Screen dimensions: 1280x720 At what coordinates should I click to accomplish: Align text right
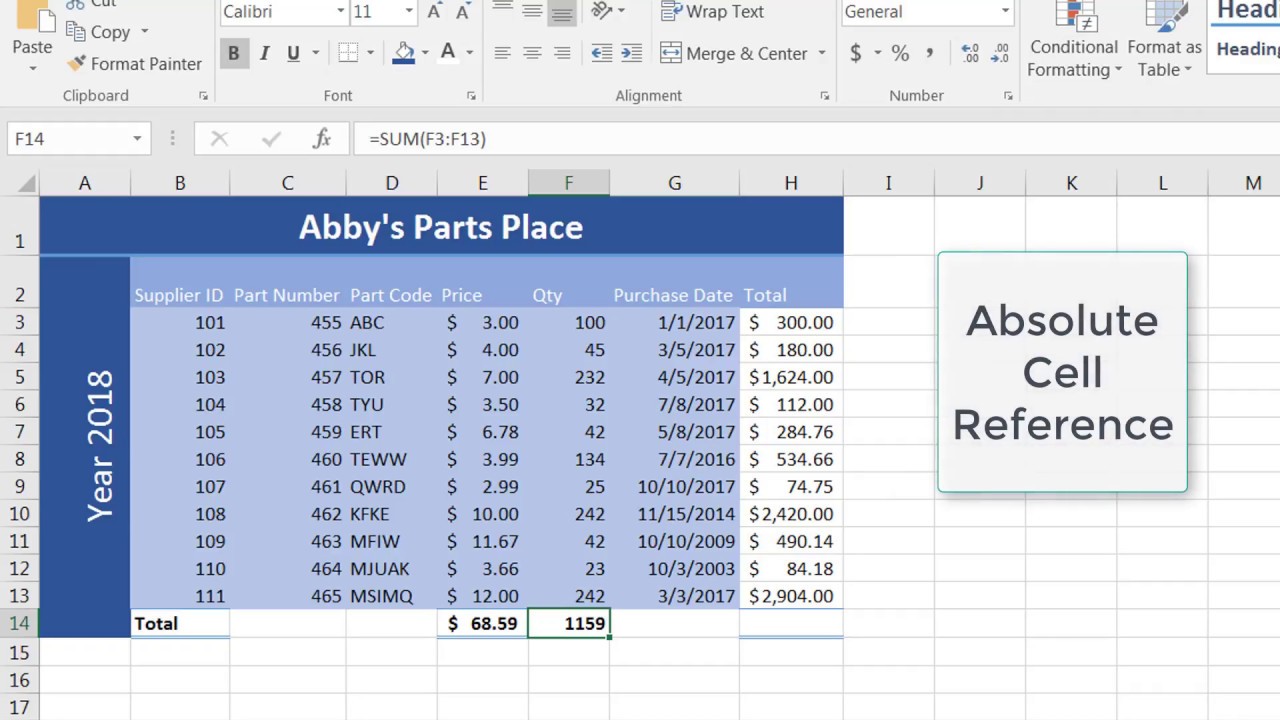562,53
